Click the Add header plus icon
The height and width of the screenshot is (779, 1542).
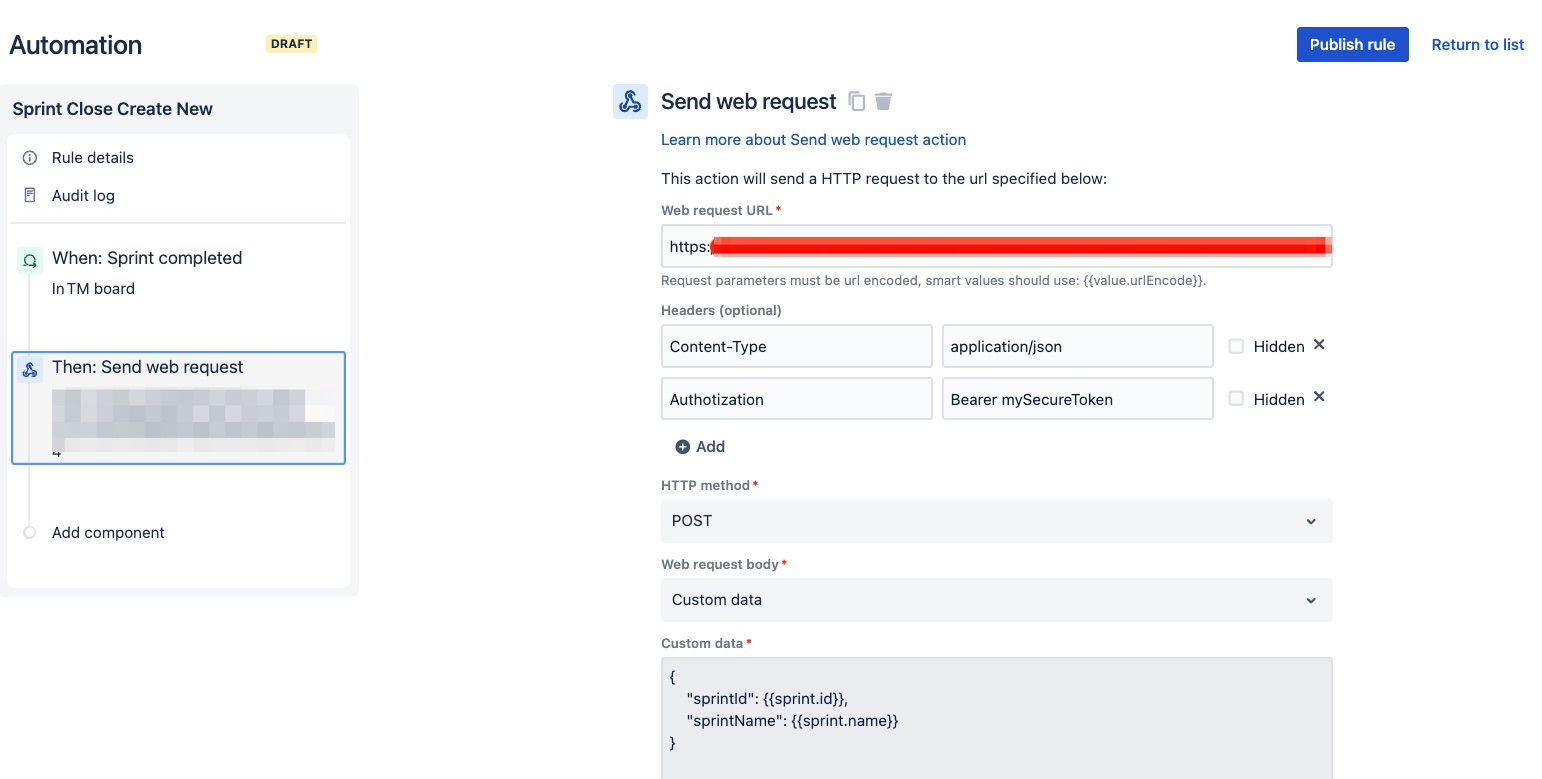click(x=682, y=446)
